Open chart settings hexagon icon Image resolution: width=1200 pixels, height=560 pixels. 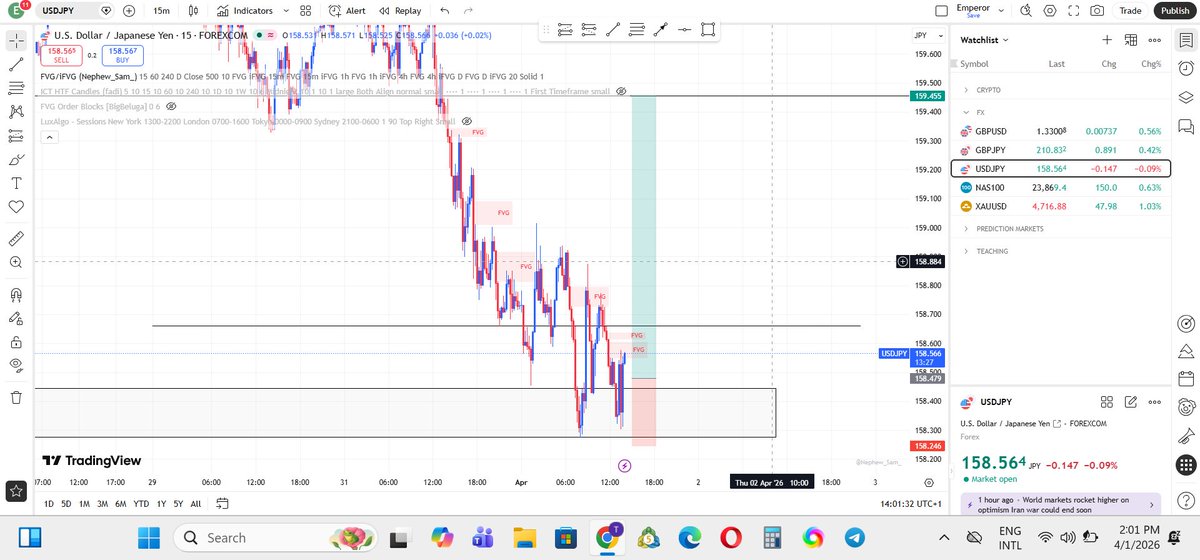click(x=1049, y=11)
